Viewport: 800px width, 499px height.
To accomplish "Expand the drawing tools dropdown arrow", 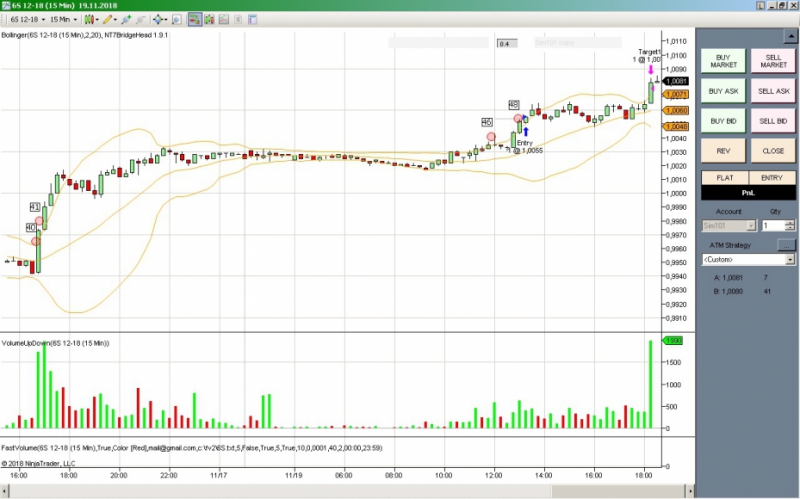I will (x=115, y=19).
